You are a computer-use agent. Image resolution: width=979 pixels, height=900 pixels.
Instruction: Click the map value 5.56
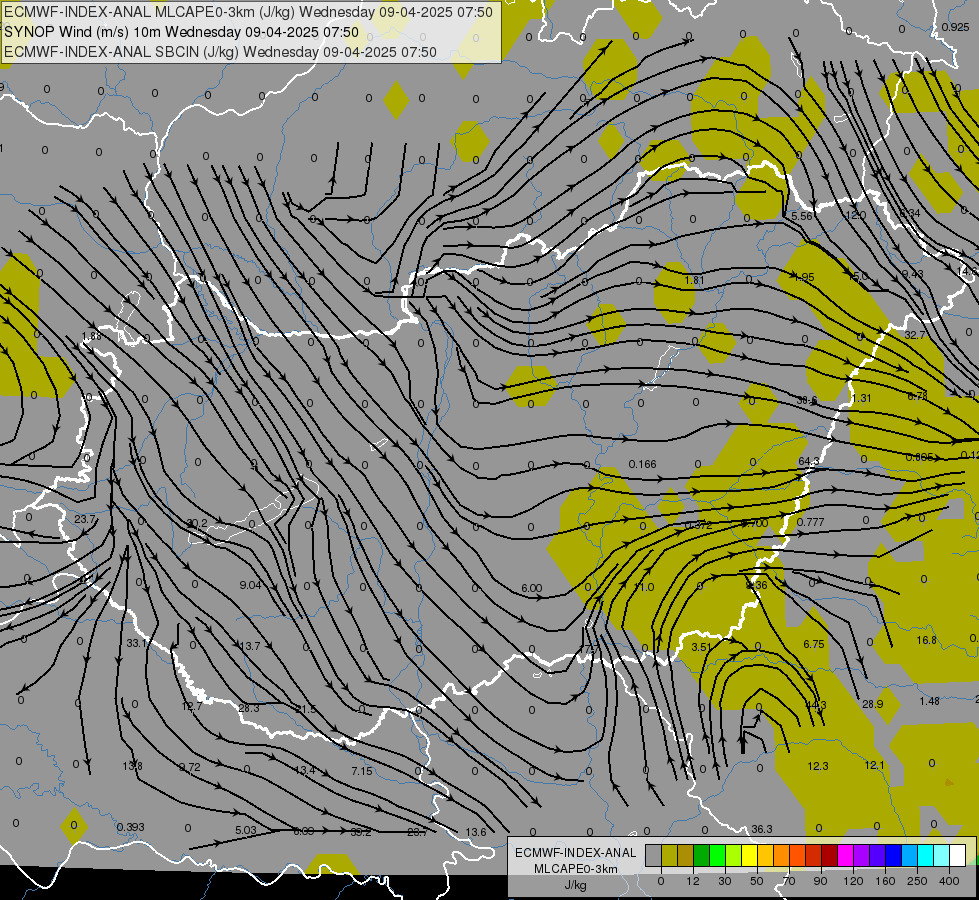(802, 216)
